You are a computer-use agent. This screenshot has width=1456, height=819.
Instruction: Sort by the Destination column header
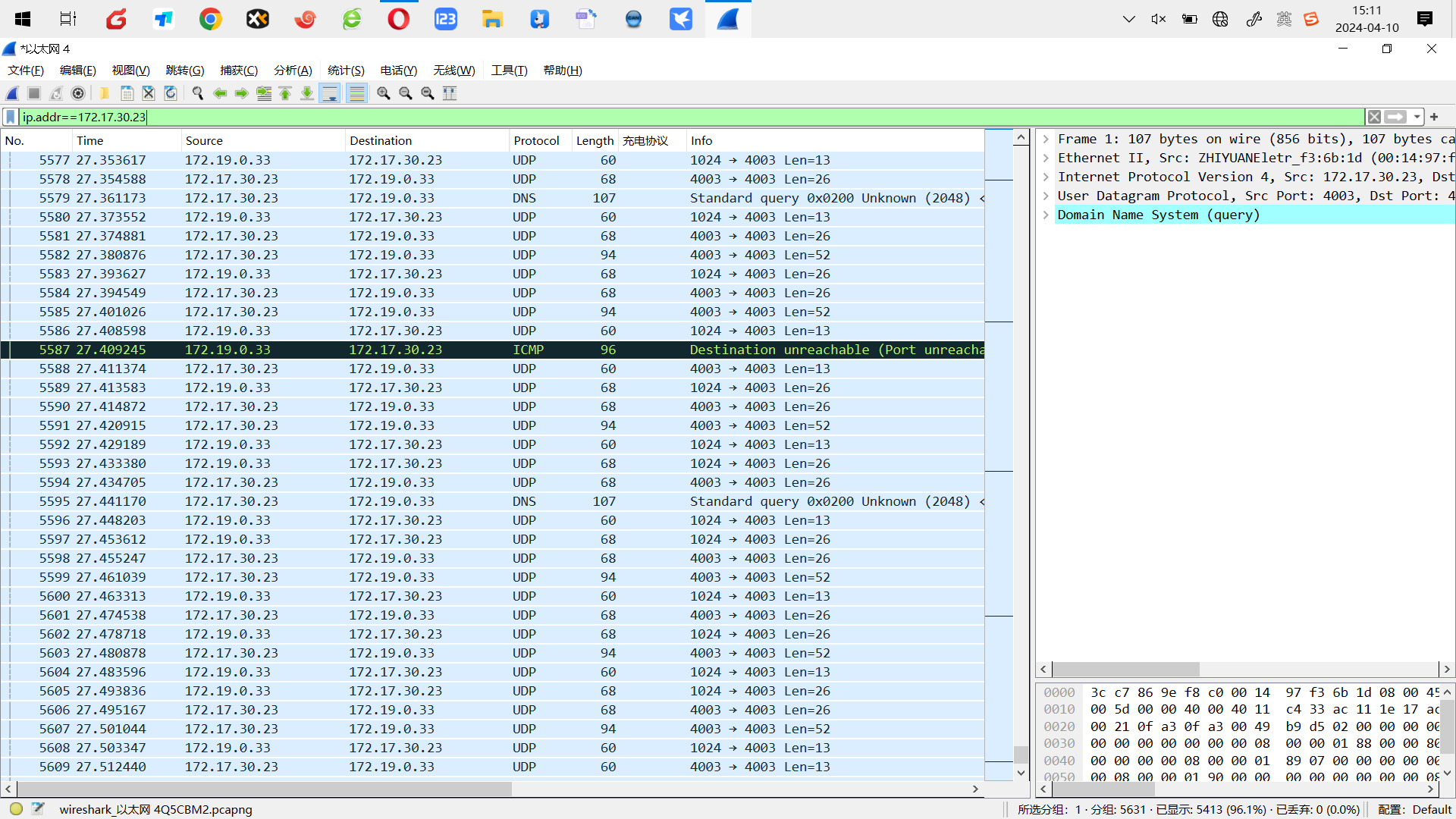pyautogui.click(x=426, y=140)
